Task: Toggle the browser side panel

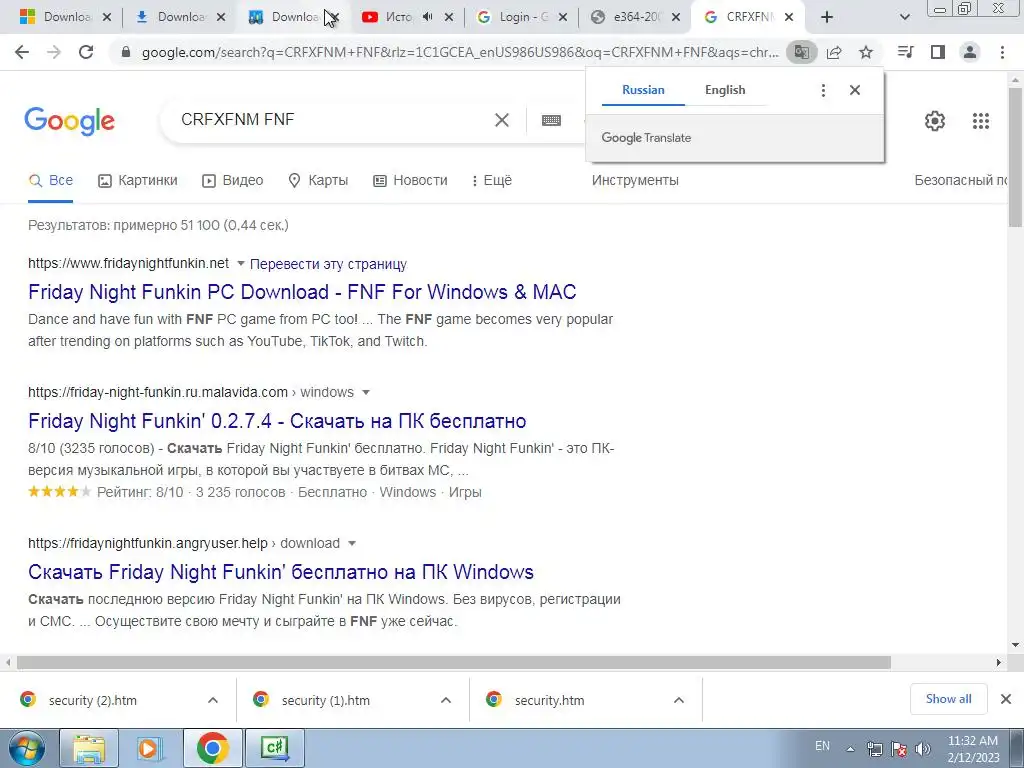Action: pyautogui.click(x=938, y=52)
